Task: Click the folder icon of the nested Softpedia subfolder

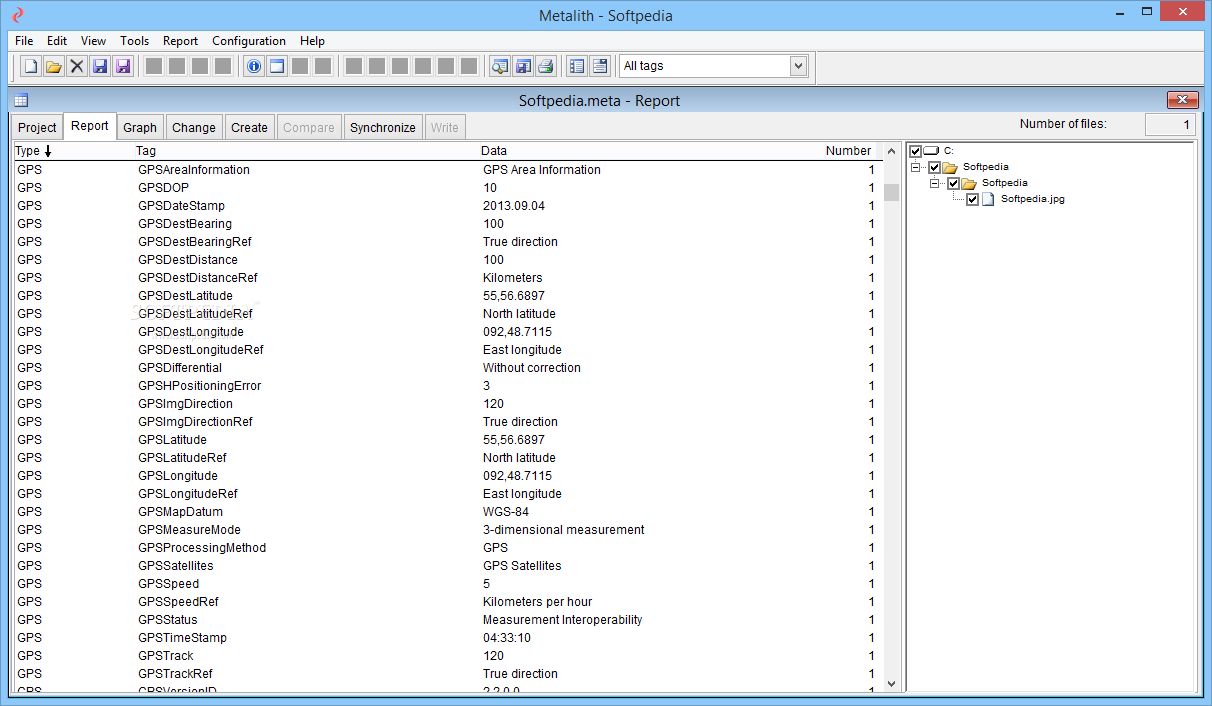Action: 969,183
